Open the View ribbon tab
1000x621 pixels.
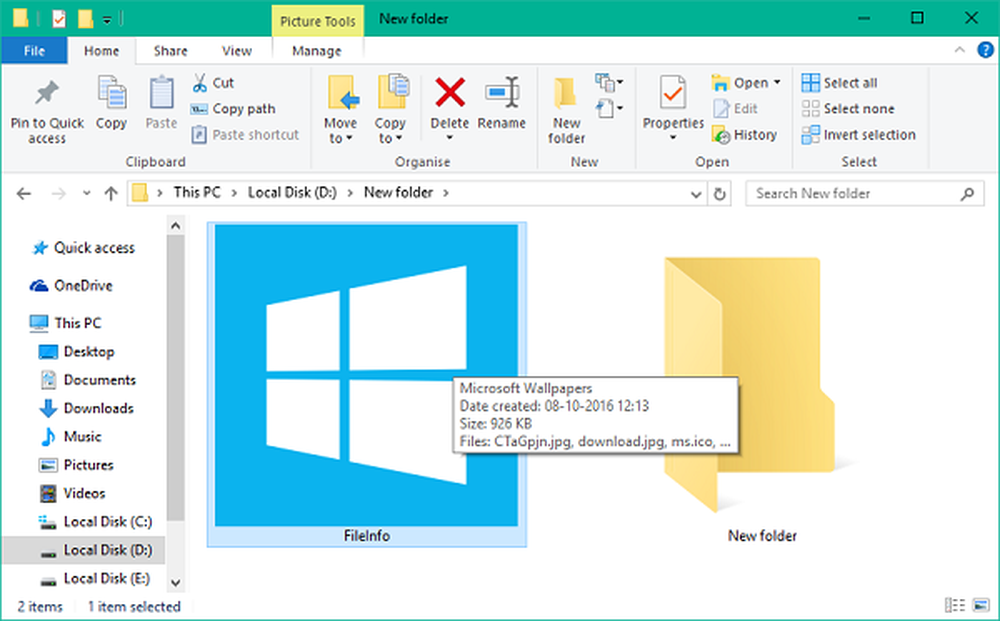[x=237, y=51]
